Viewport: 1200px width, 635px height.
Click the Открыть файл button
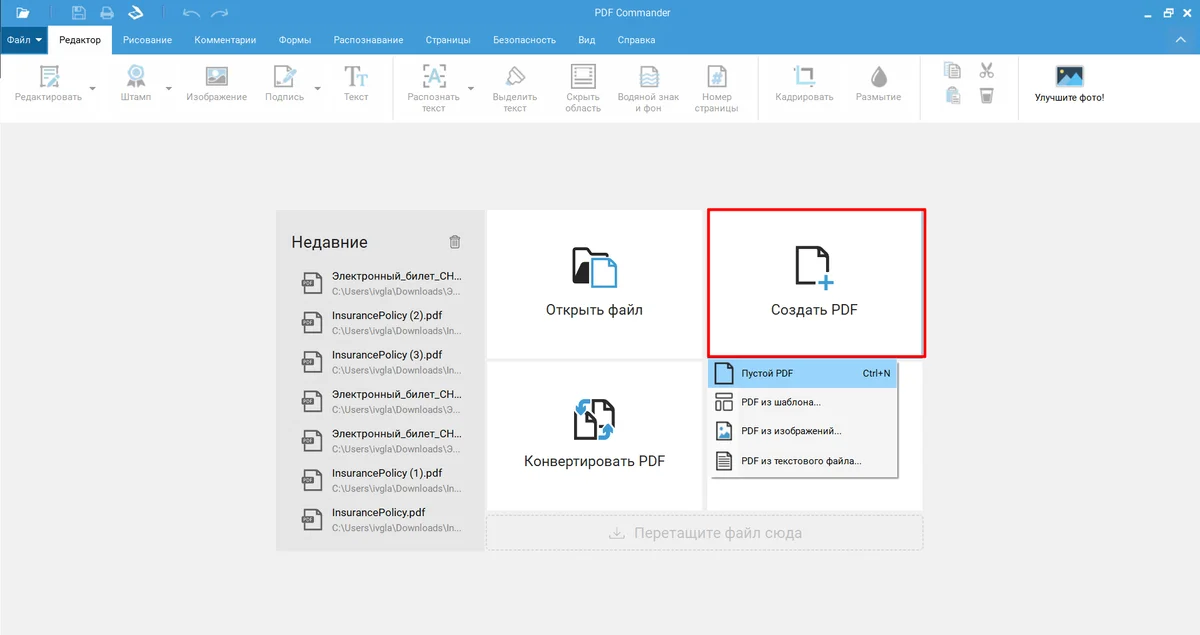coord(594,283)
